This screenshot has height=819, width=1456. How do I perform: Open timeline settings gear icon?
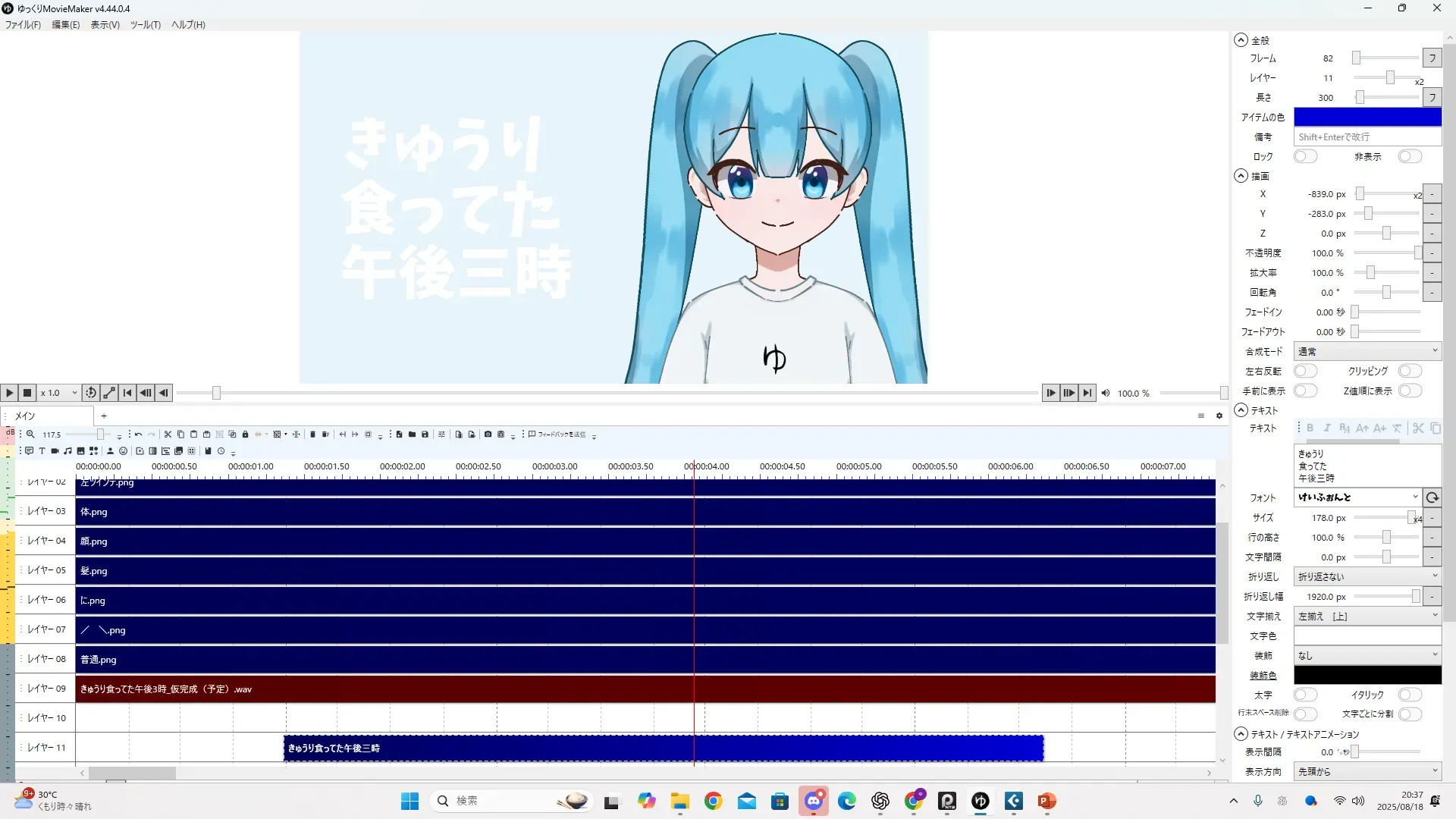pyautogui.click(x=1219, y=416)
